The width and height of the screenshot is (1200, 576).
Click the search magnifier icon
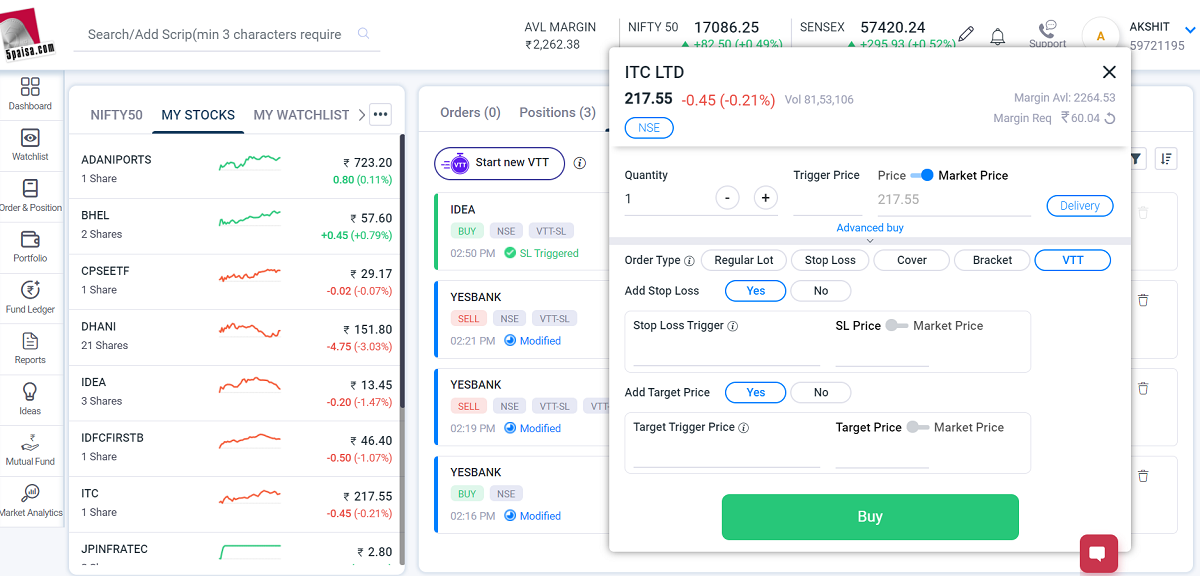tap(363, 34)
